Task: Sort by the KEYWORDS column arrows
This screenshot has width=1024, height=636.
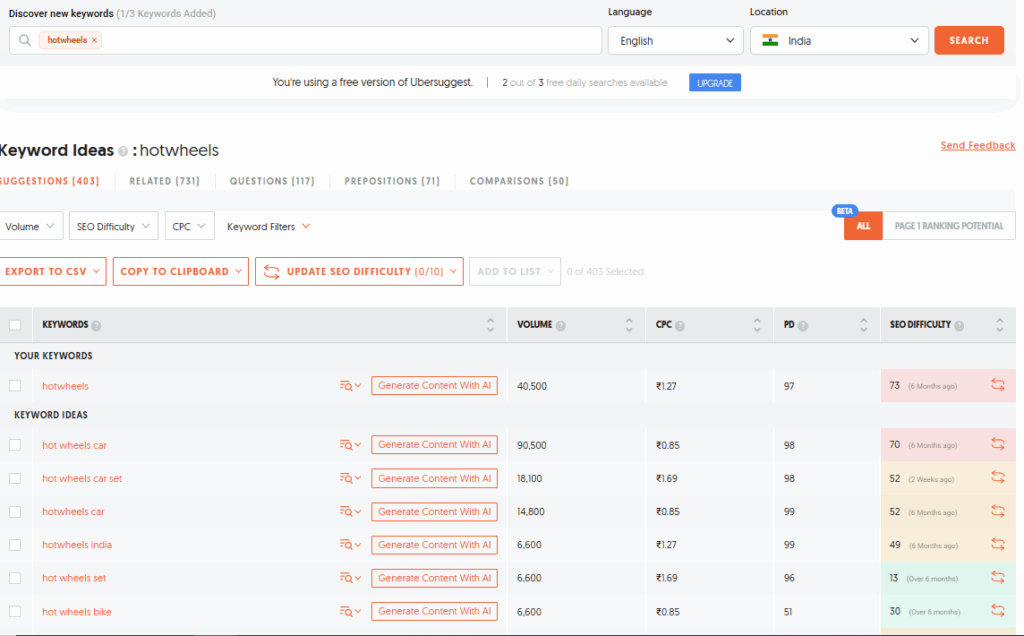Action: click(490, 325)
